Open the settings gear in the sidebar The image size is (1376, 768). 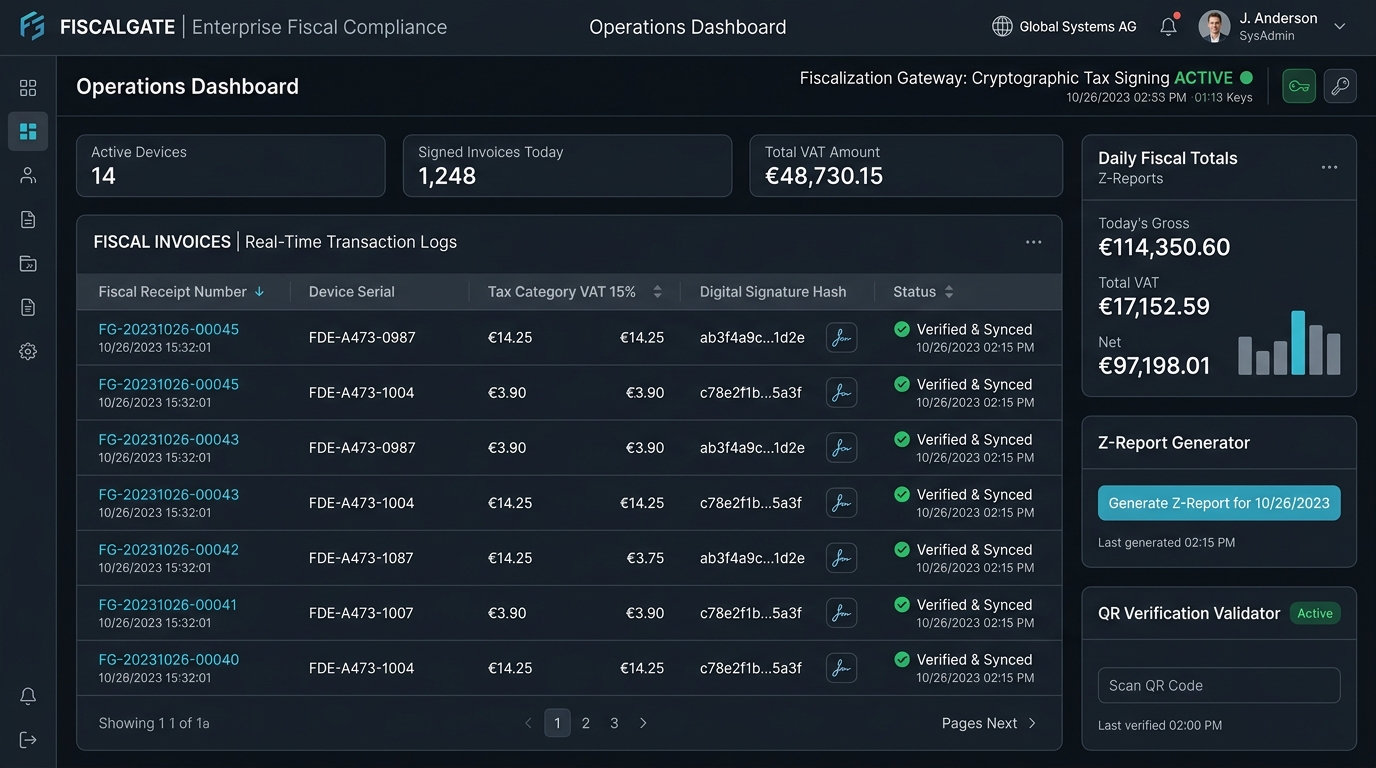pos(28,352)
